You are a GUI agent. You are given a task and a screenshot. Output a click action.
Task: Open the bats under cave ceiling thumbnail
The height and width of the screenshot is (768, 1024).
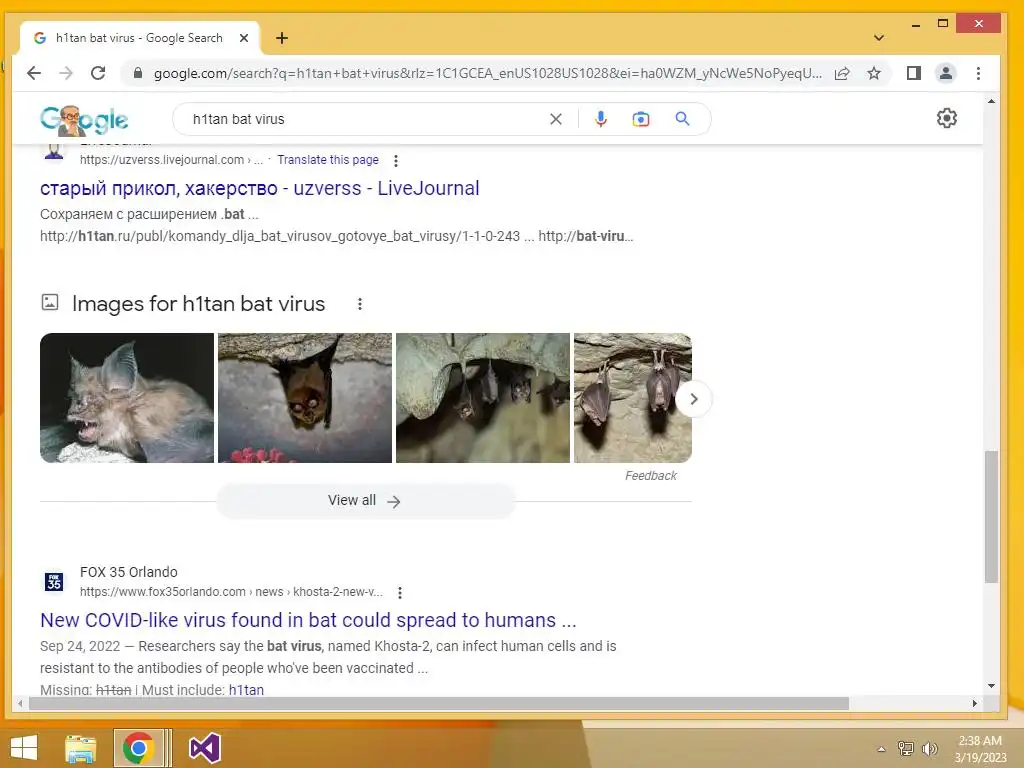[483, 398]
